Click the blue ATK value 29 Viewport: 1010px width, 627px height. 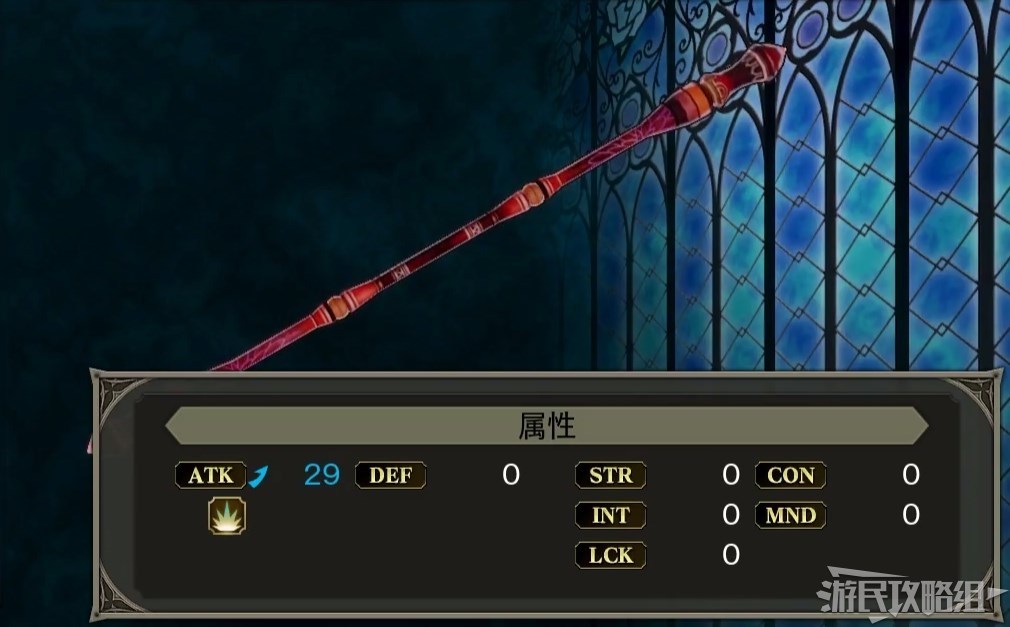pos(321,475)
